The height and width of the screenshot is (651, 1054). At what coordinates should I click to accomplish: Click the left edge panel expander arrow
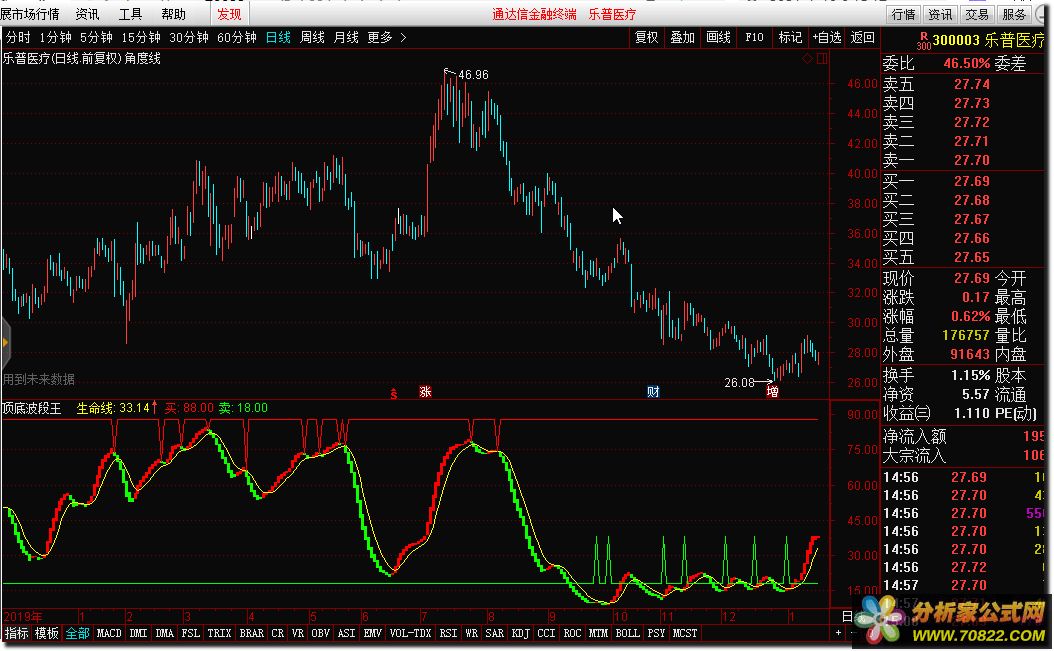[x=5, y=342]
